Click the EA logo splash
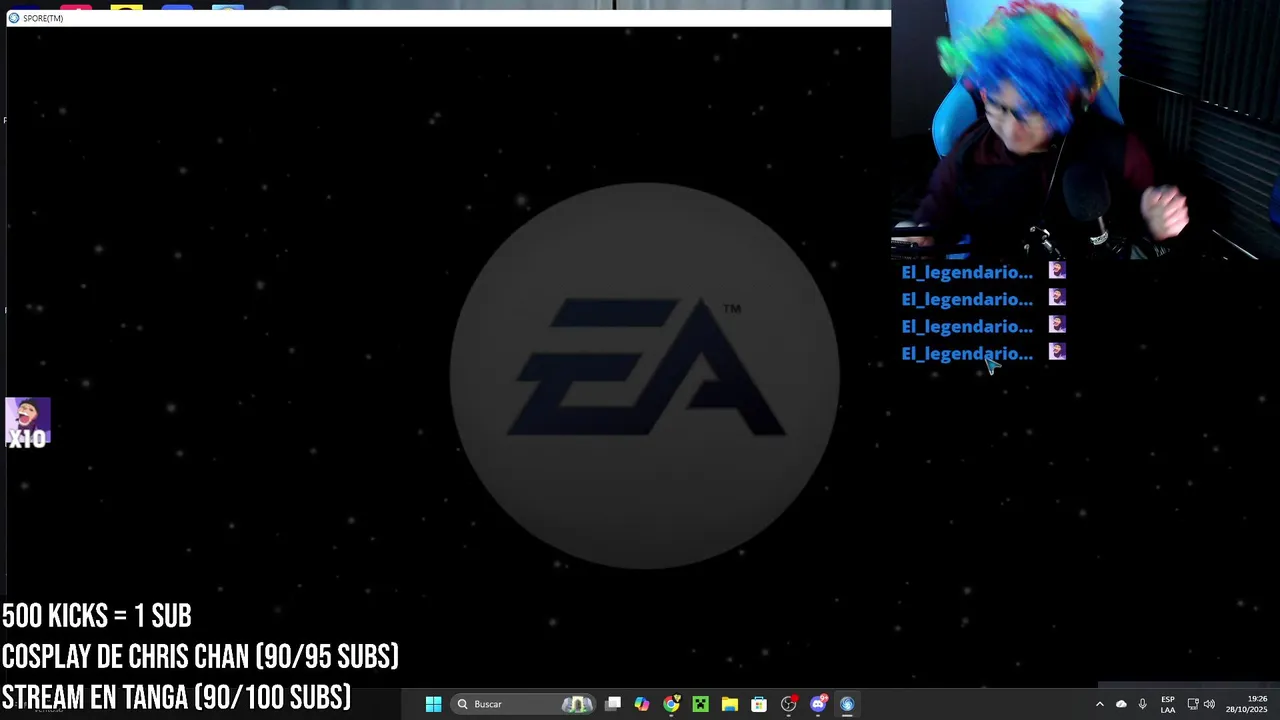 coord(645,376)
